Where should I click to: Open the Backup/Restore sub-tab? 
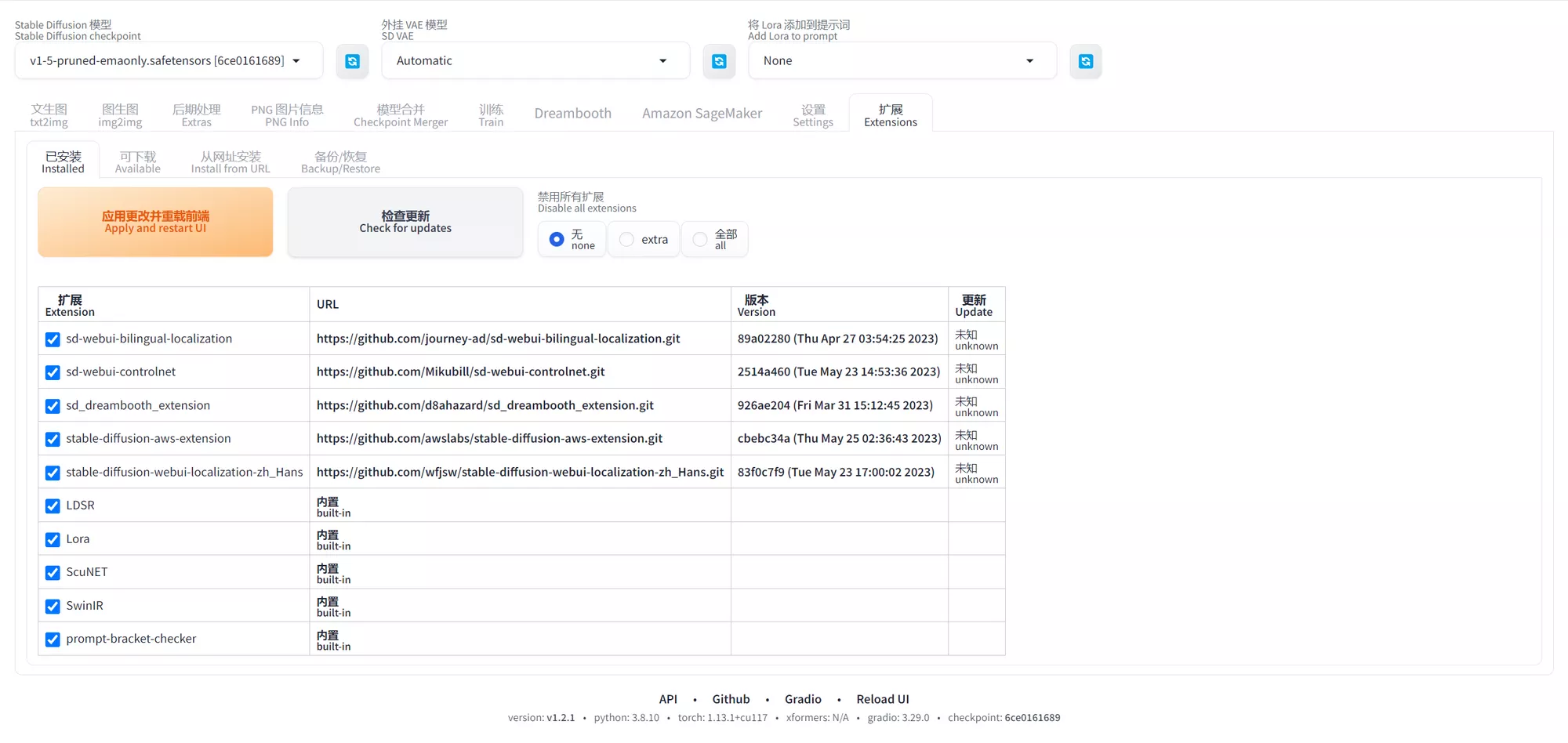click(341, 162)
